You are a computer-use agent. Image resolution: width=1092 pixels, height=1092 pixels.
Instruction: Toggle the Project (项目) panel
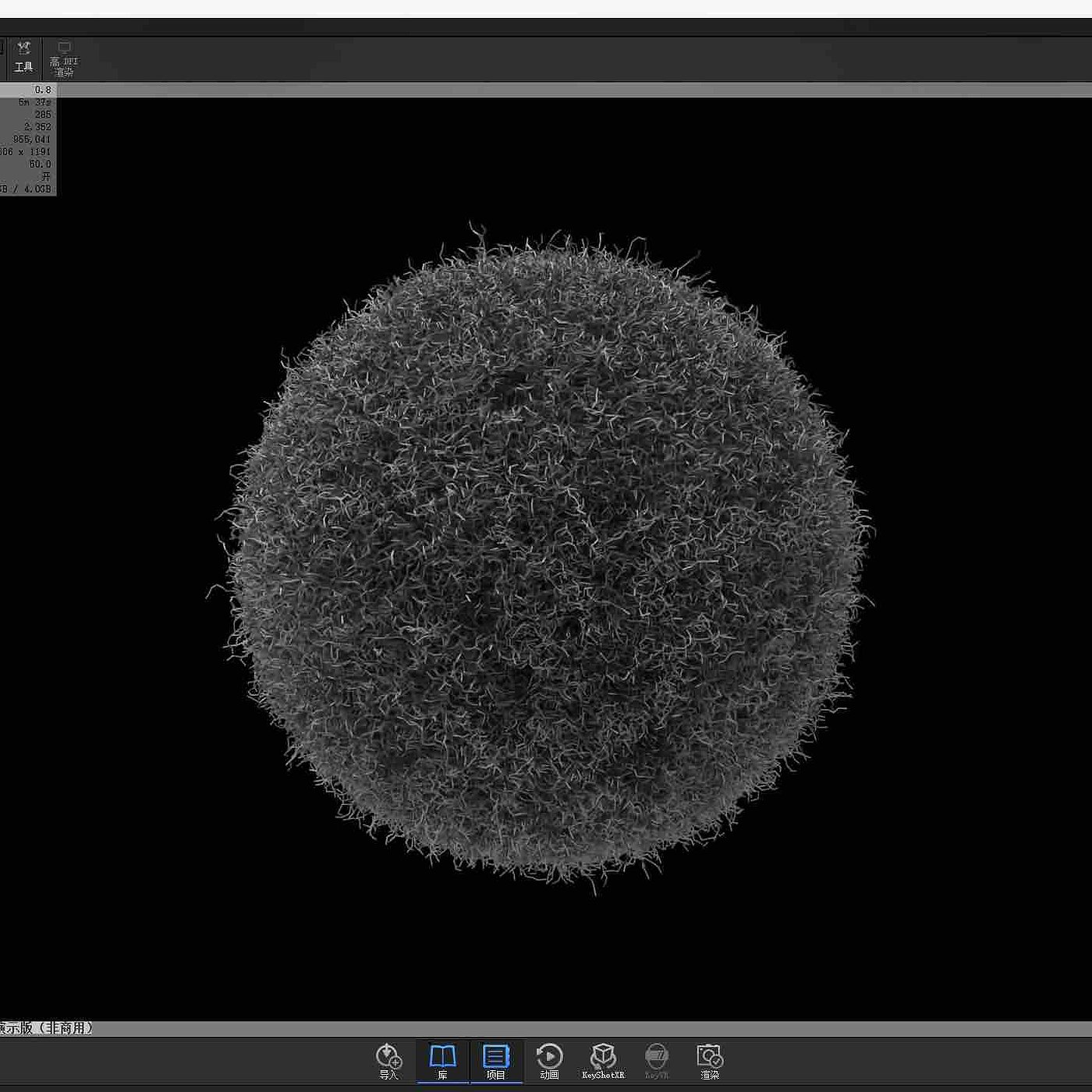click(496, 1061)
